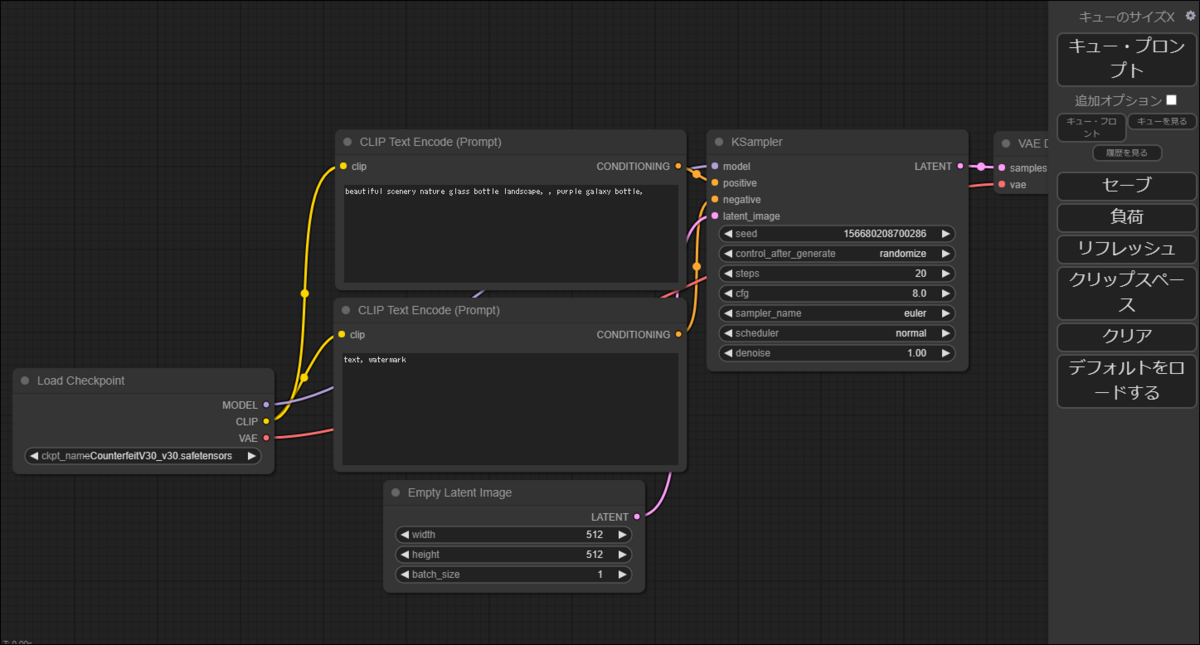
Task: Click the 負荷 load button
Action: click(x=1127, y=217)
